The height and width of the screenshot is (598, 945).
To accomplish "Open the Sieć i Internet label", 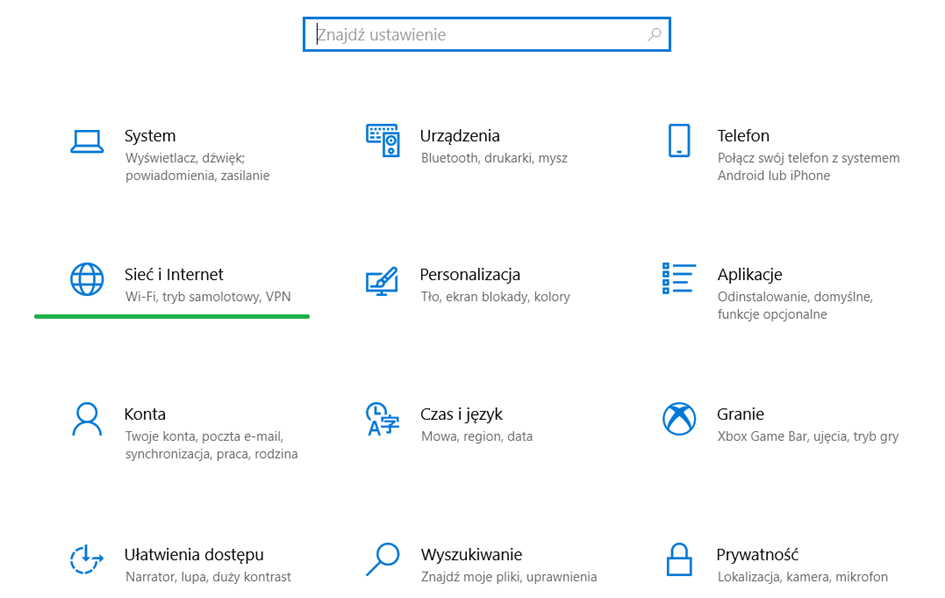I will pos(174,274).
